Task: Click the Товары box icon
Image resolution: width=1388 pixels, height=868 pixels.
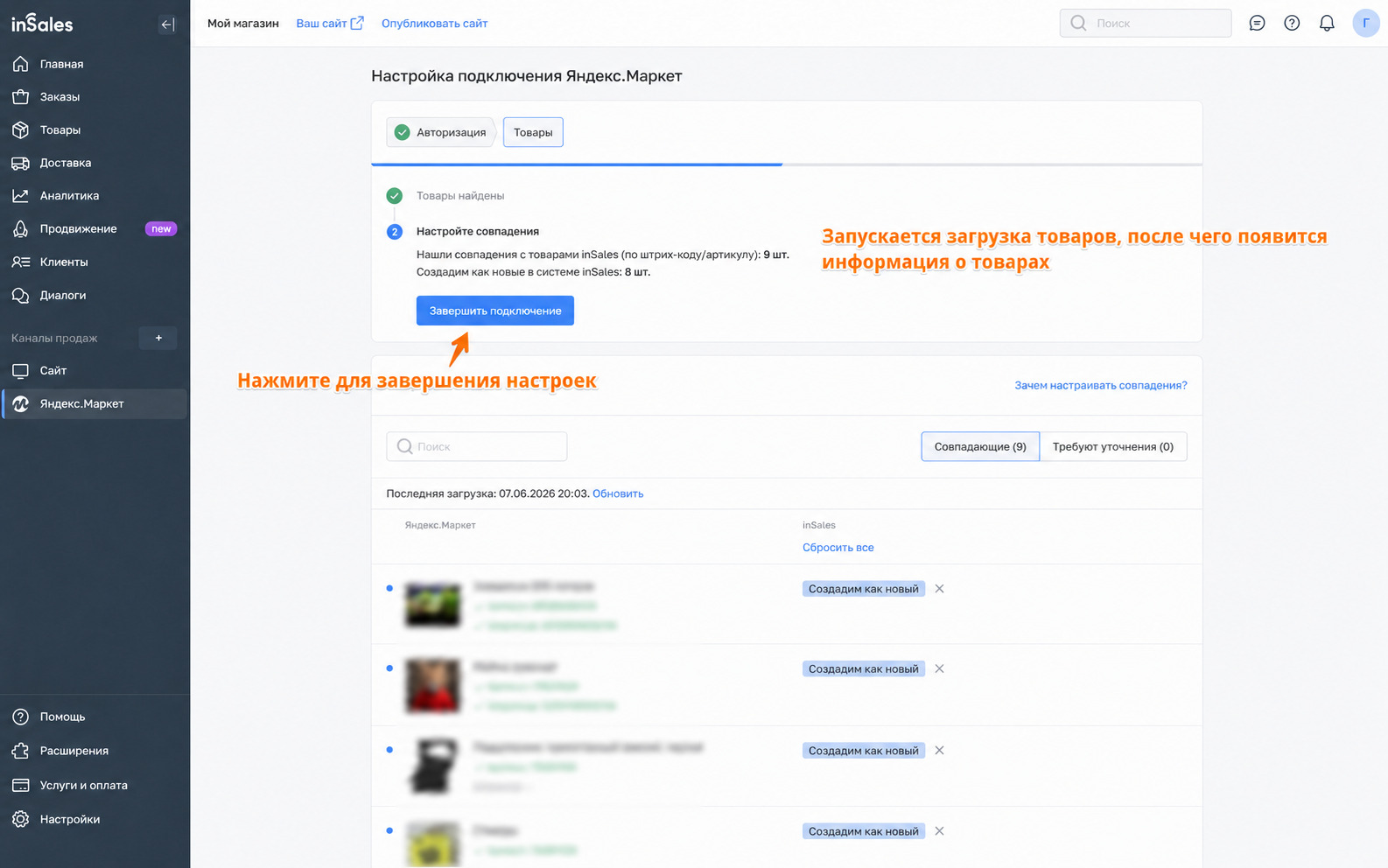Action: (x=20, y=129)
